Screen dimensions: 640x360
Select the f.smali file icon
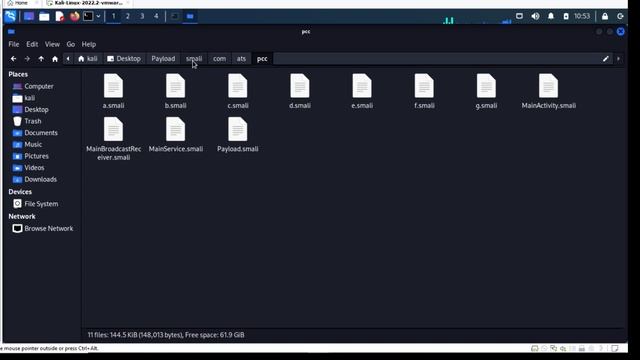tap(424, 86)
